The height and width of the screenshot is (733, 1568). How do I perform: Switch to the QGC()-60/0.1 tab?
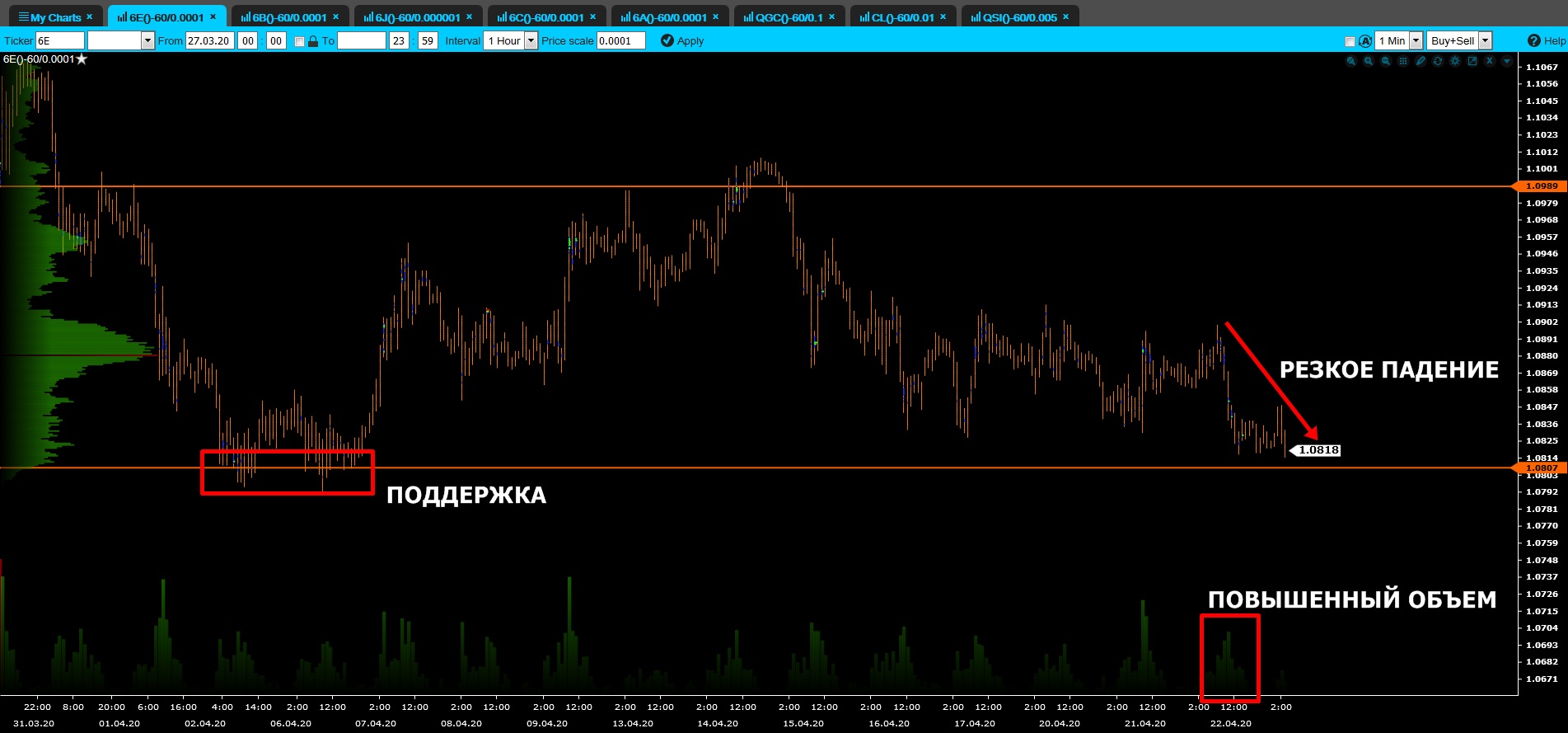(789, 17)
